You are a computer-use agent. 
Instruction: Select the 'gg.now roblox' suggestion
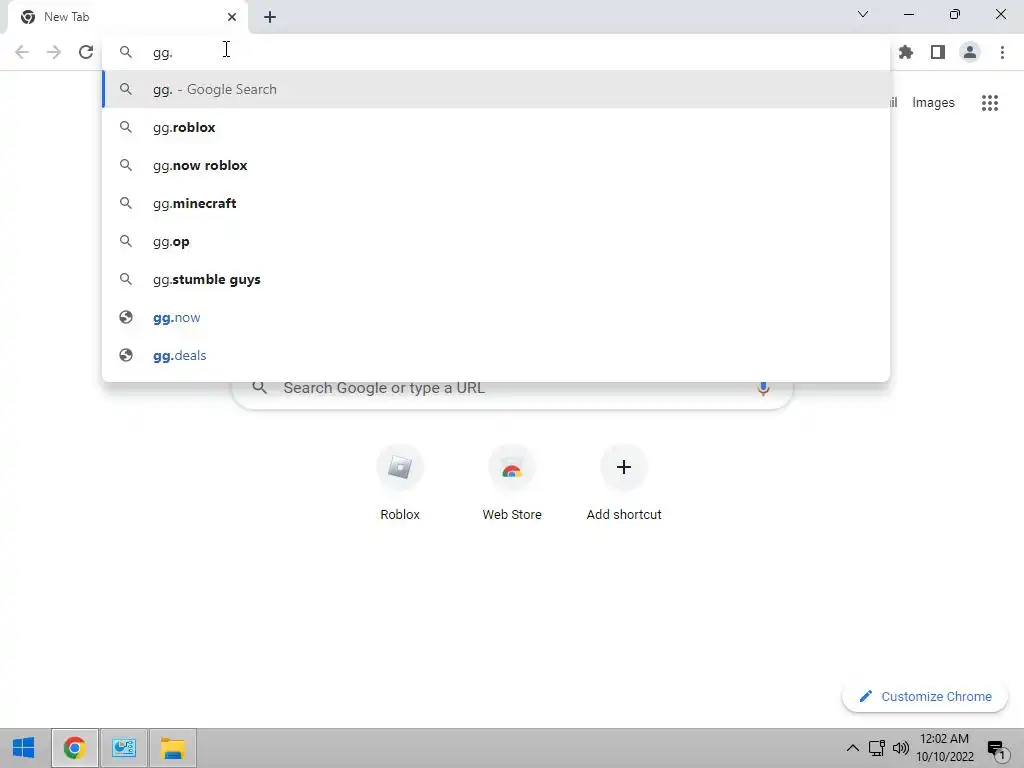[x=496, y=165]
